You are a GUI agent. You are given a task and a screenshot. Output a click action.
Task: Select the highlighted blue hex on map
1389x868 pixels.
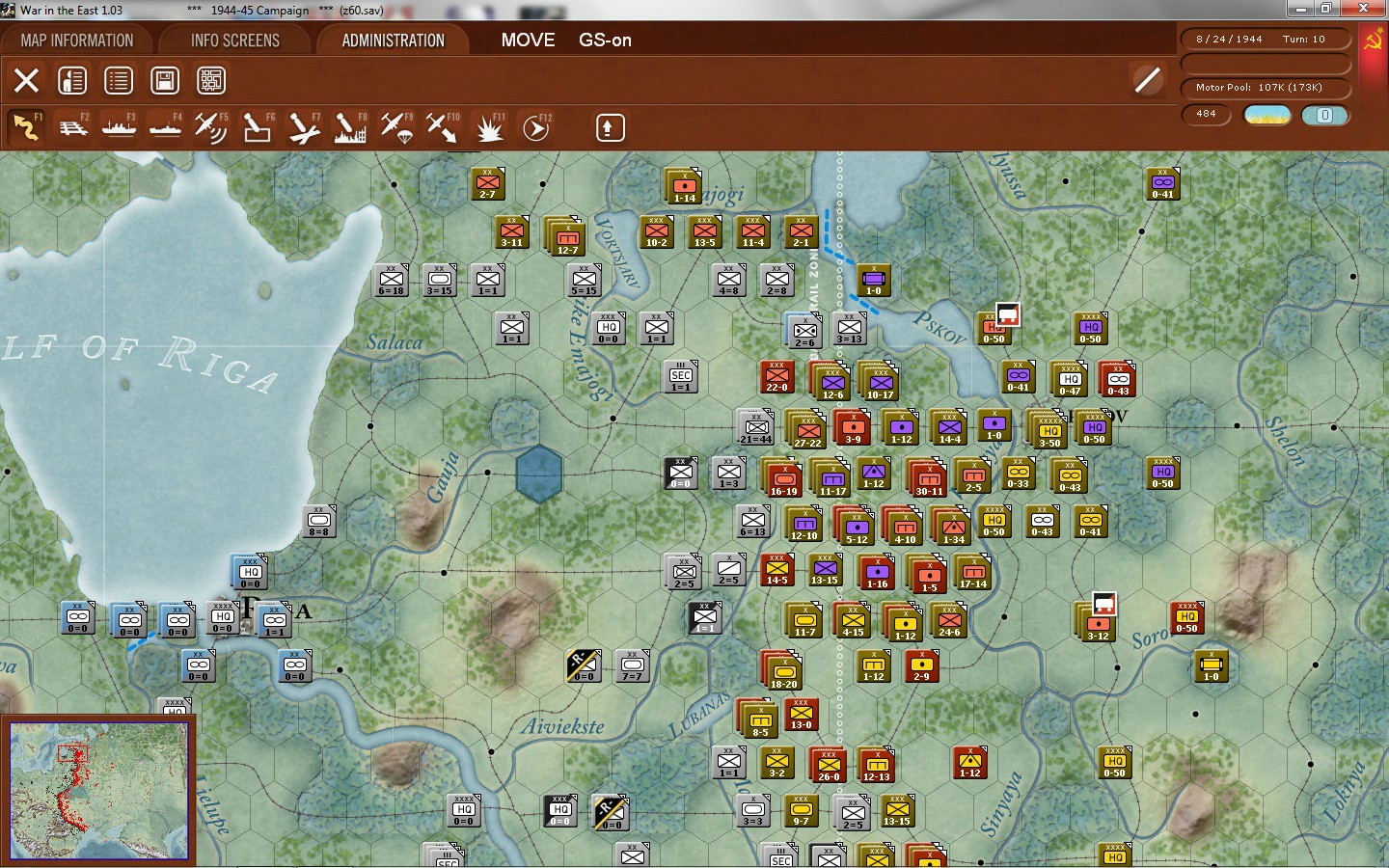click(539, 474)
